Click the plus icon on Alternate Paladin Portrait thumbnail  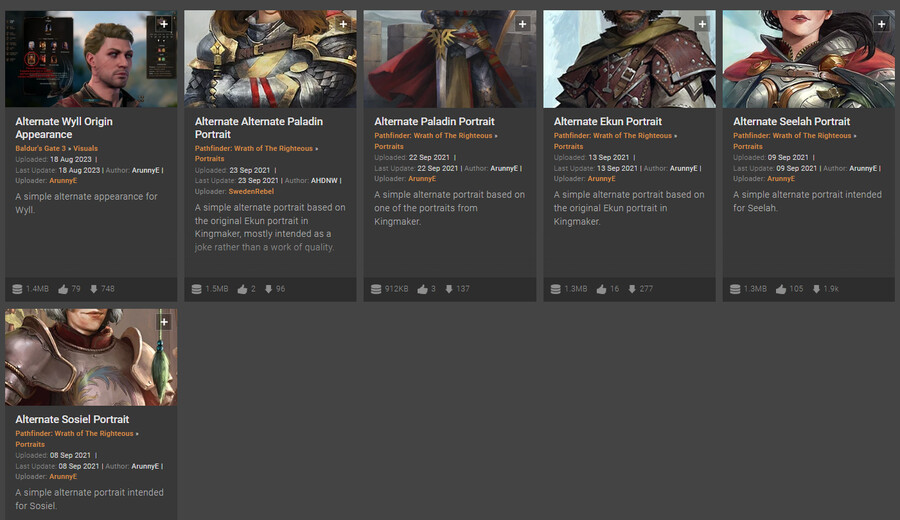[522, 24]
